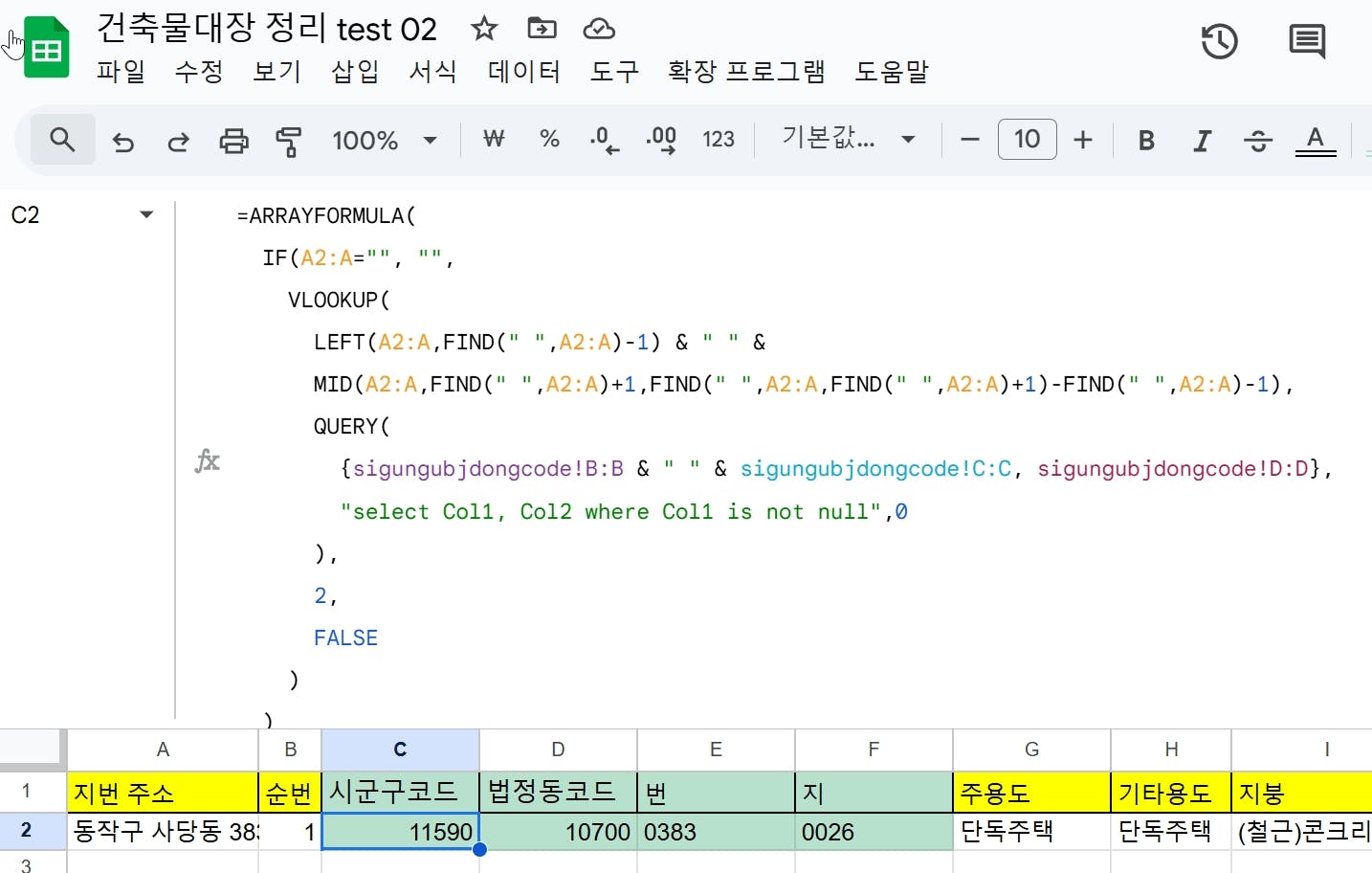This screenshot has height=873, width=1372.
Task: Open the 확장 프로그램 menu
Action: coord(746,72)
